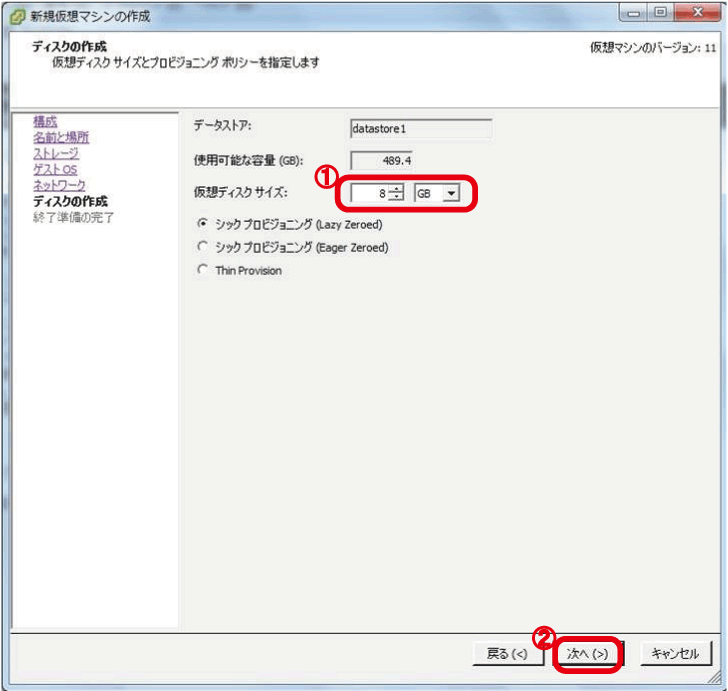Click the データストア: label
This screenshot has width=728, height=691.
(x=222, y=125)
